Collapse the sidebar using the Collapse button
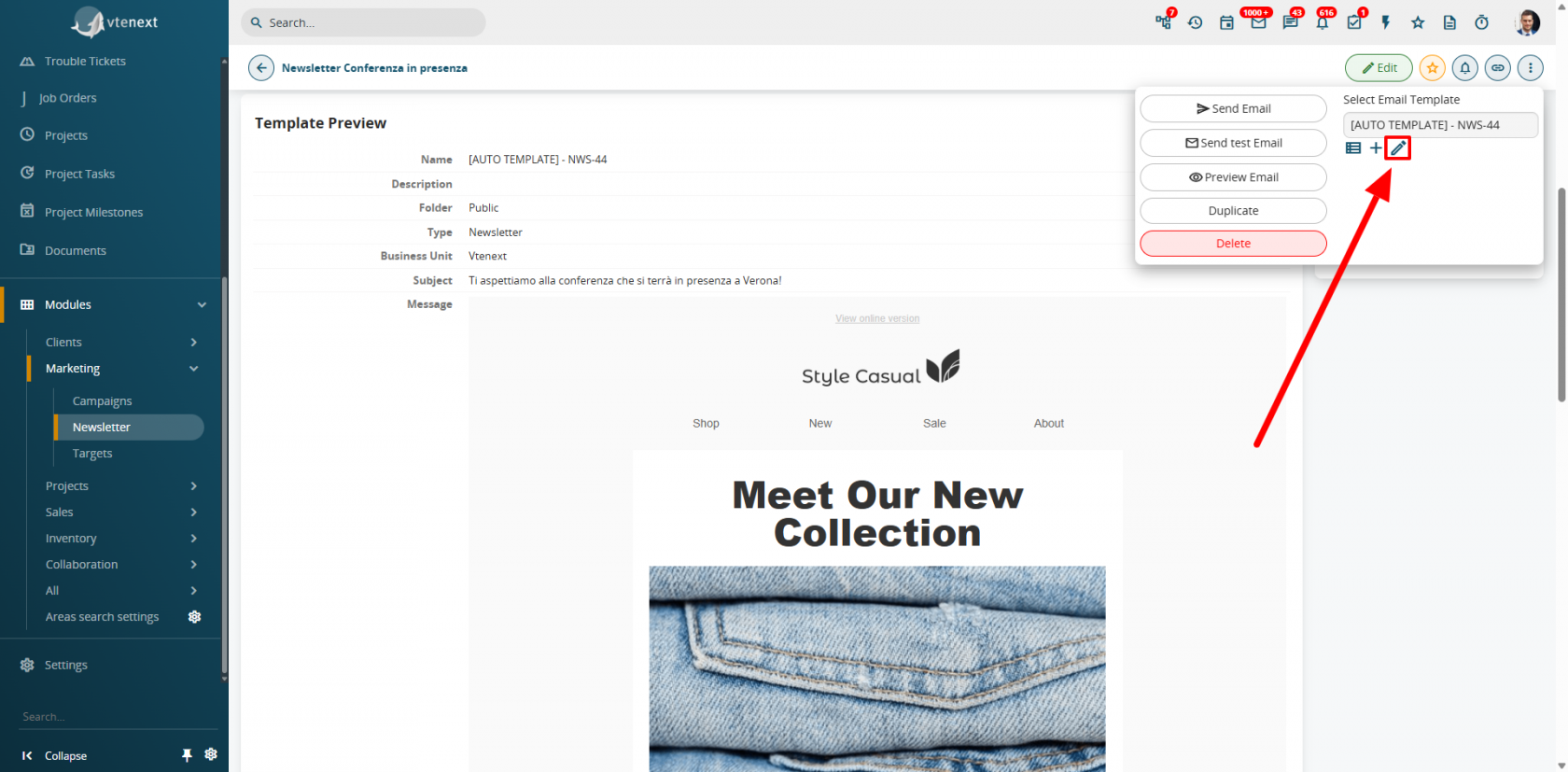 tap(54, 755)
